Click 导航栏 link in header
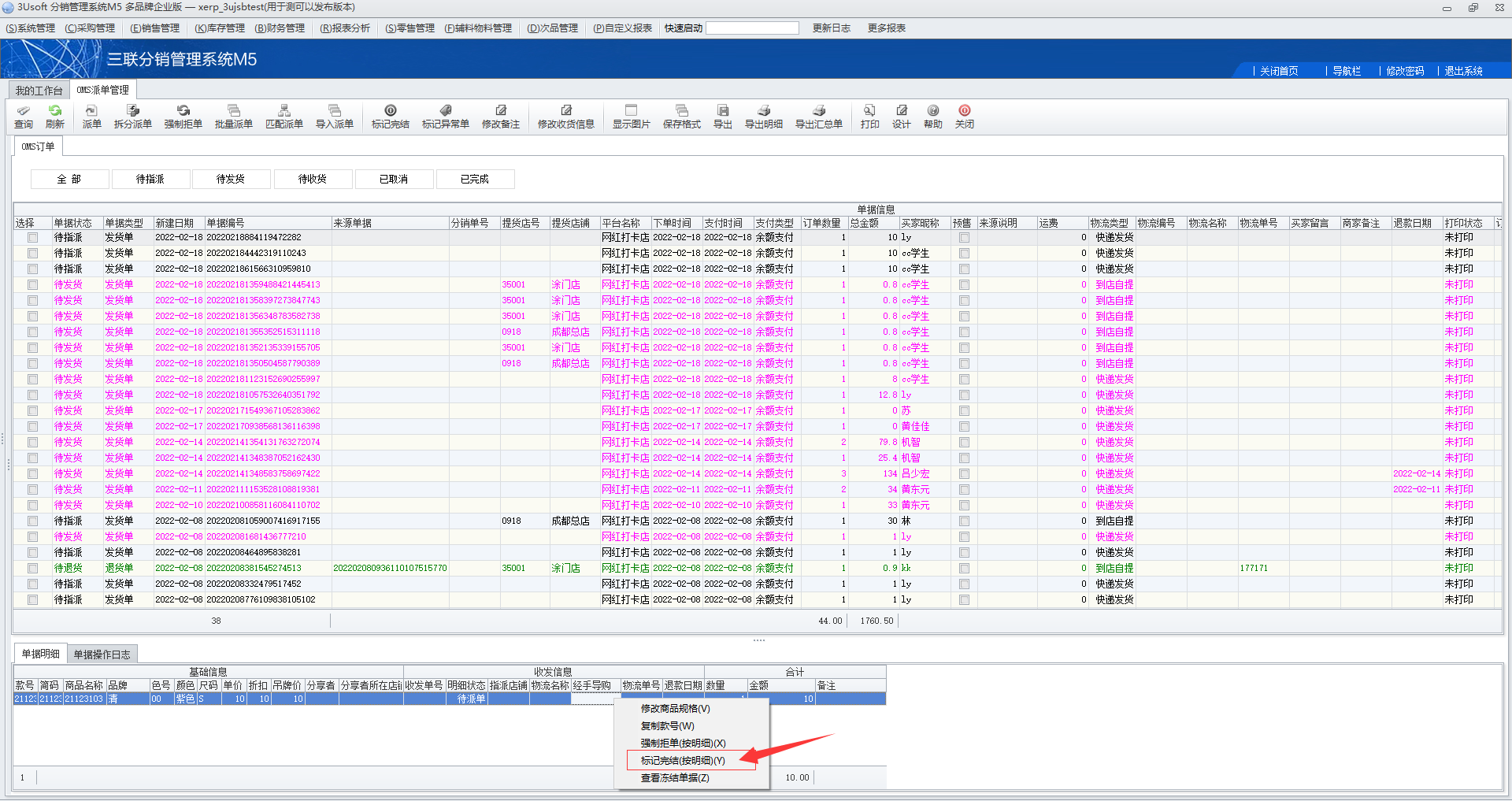 pyautogui.click(x=1347, y=71)
